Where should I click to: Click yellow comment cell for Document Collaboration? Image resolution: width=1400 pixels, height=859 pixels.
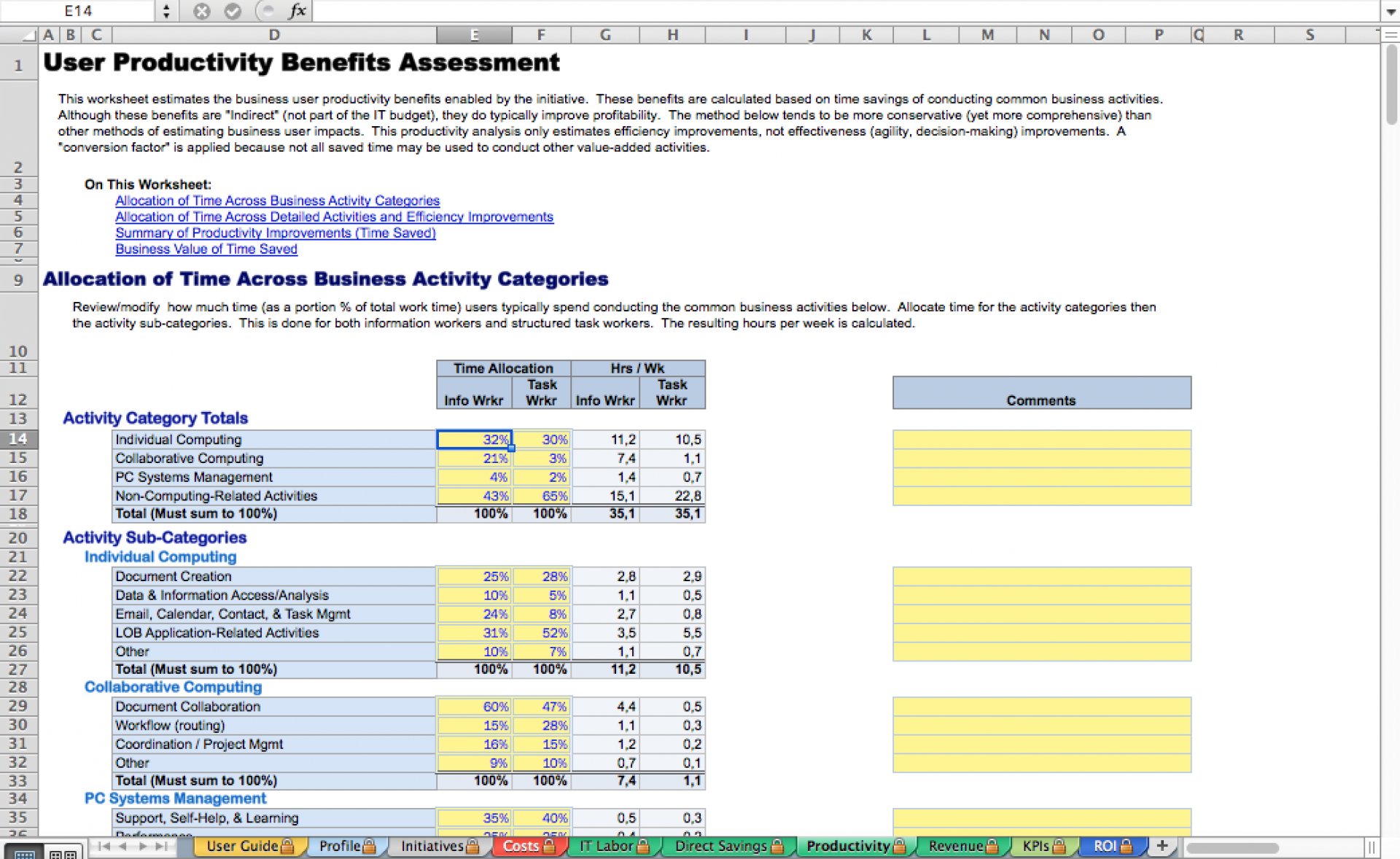click(x=1041, y=707)
